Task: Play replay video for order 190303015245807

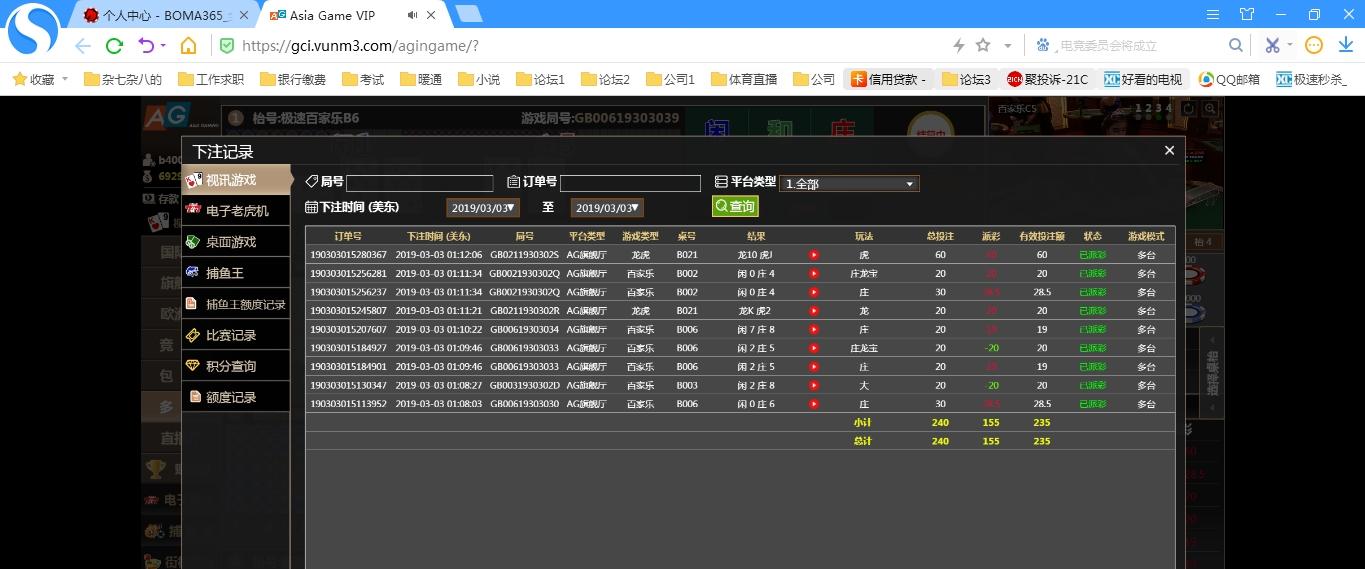Action: tap(813, 311)
